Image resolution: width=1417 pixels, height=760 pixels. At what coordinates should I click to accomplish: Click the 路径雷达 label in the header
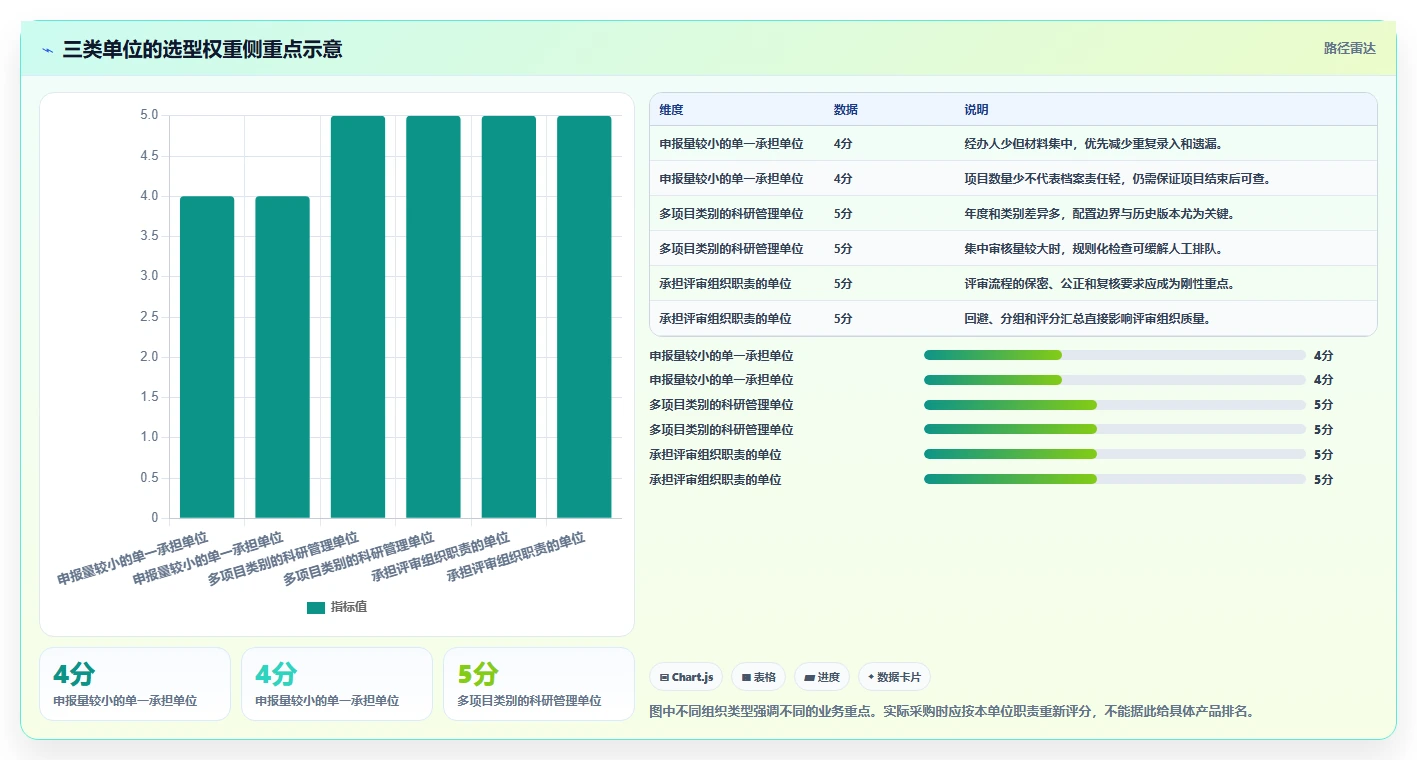(x=1350, y=48)
